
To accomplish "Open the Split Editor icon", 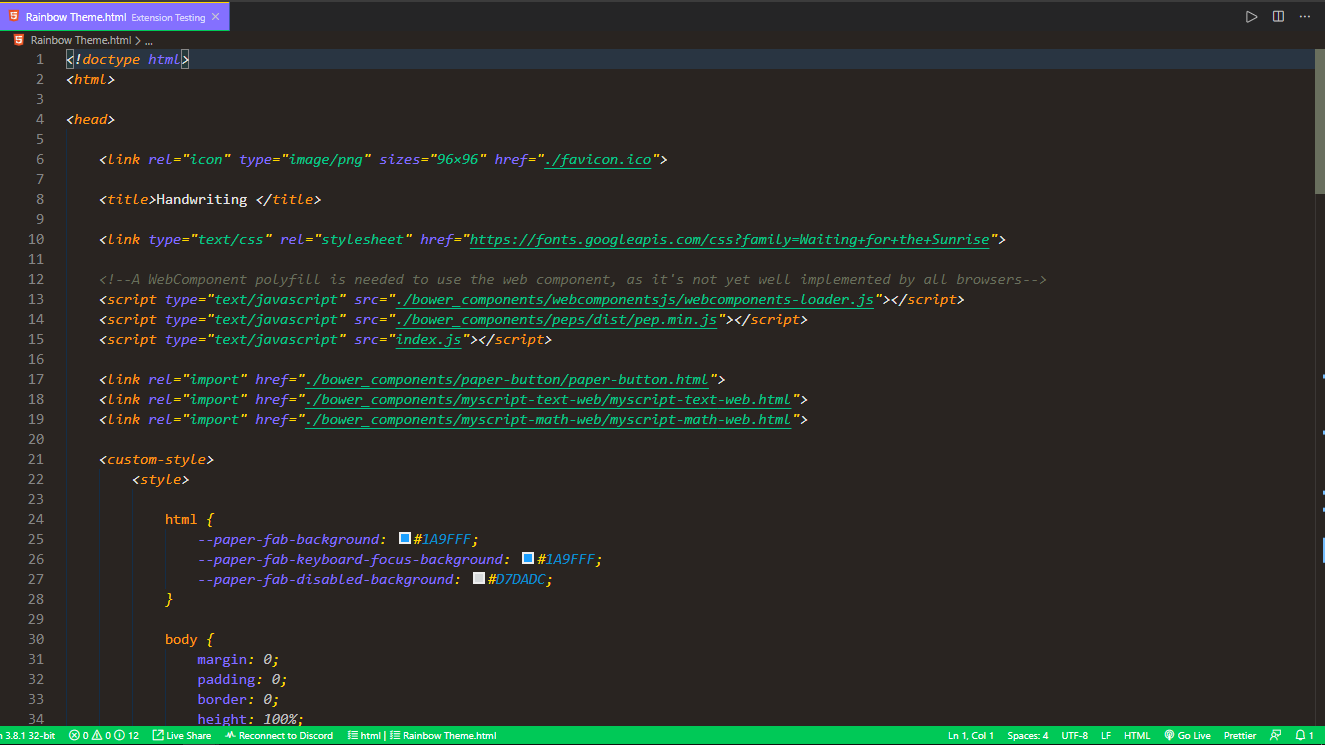I will click(x=1277, y=16).
